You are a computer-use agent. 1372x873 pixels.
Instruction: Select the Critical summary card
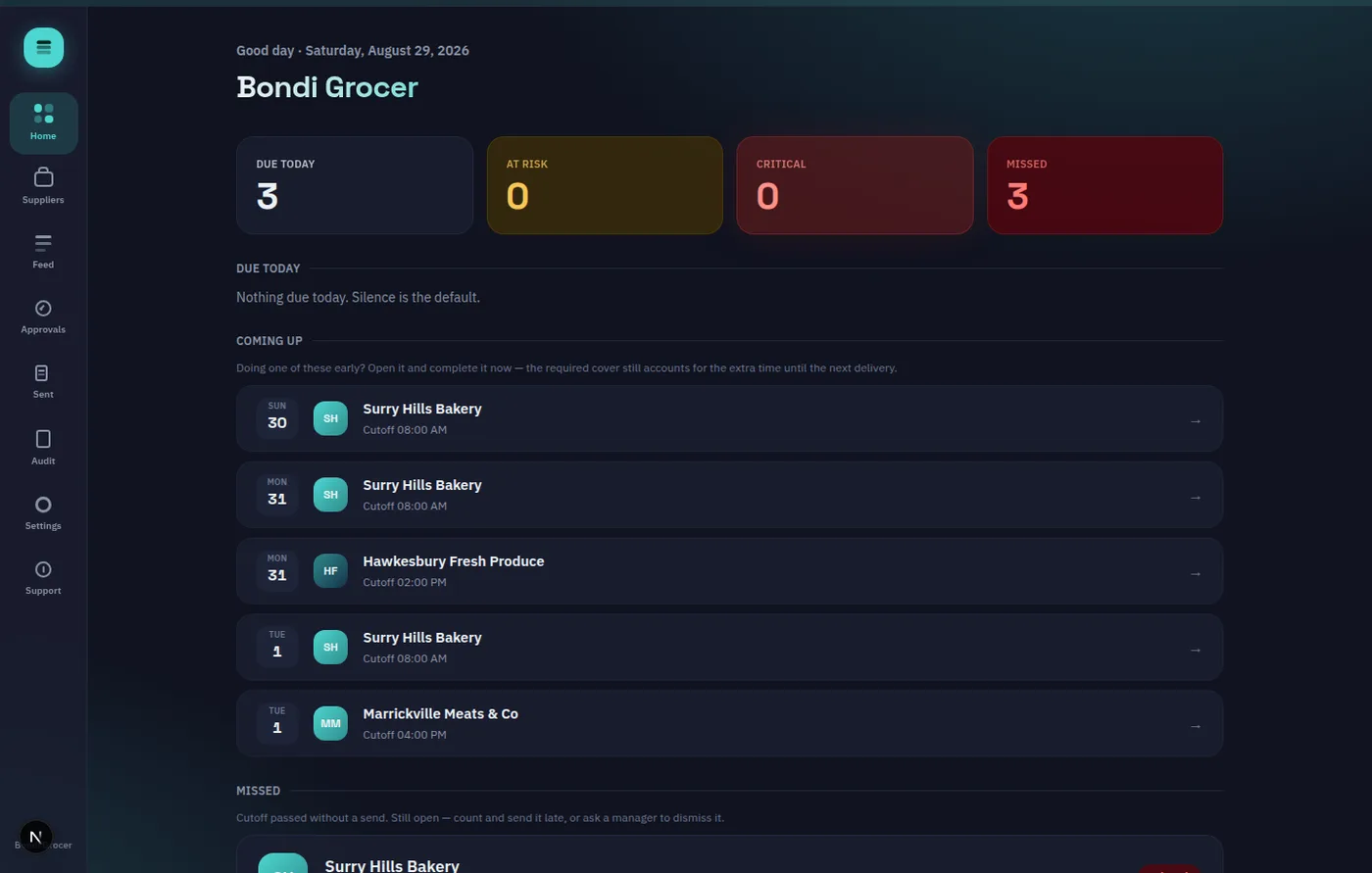click(x=855, y=185)
